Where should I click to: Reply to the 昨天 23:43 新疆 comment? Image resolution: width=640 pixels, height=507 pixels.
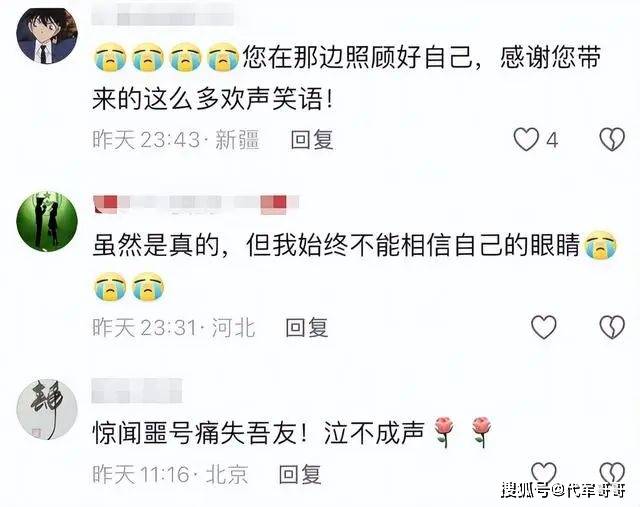click(312, 140)
